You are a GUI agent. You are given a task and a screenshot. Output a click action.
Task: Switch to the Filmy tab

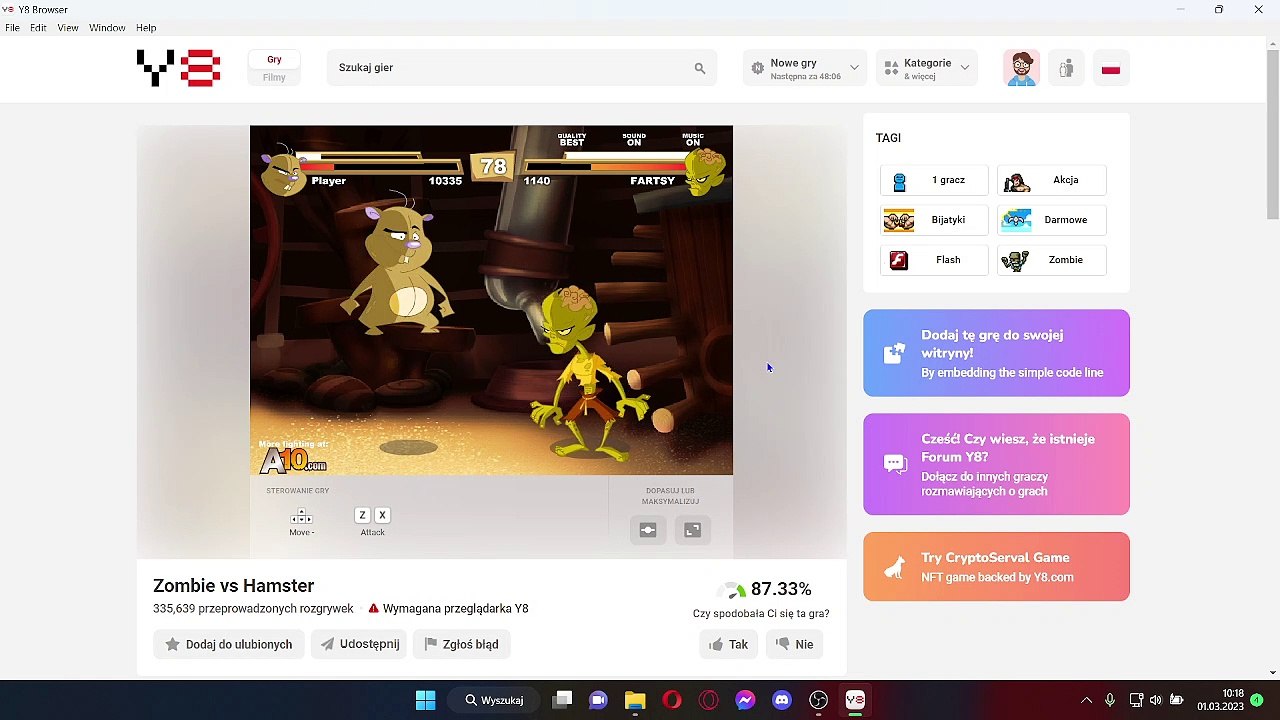tap(274, 77)
